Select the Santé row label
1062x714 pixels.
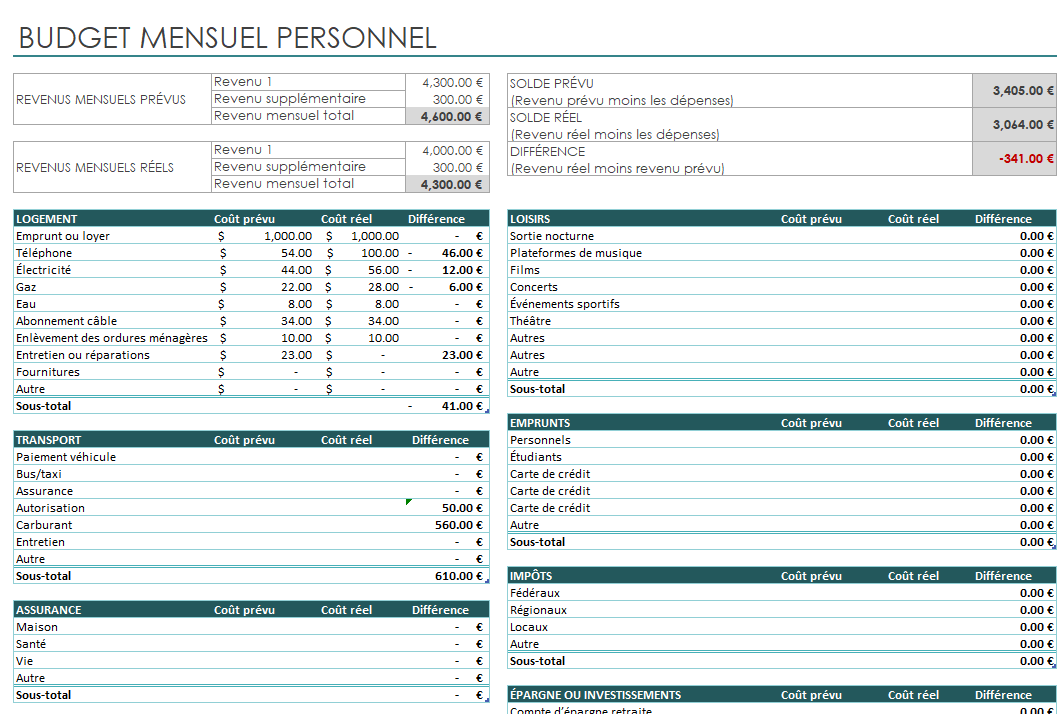point(31,644)
